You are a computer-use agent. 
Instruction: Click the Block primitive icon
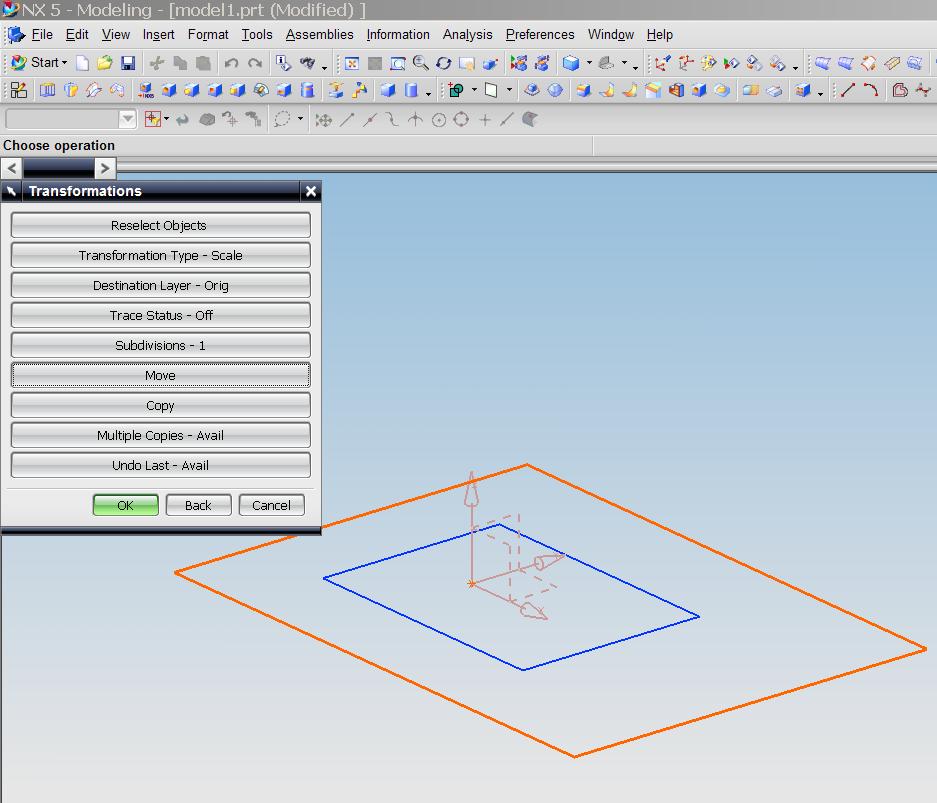pos(388,90)
